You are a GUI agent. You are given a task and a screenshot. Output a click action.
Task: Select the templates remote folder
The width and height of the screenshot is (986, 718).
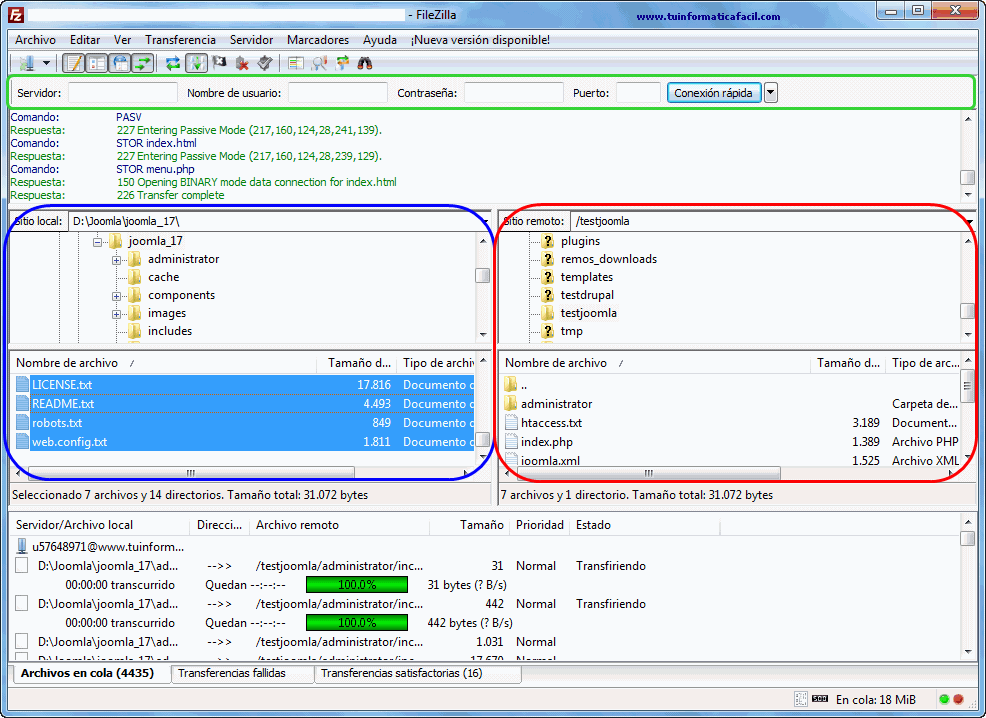[587, 277]
